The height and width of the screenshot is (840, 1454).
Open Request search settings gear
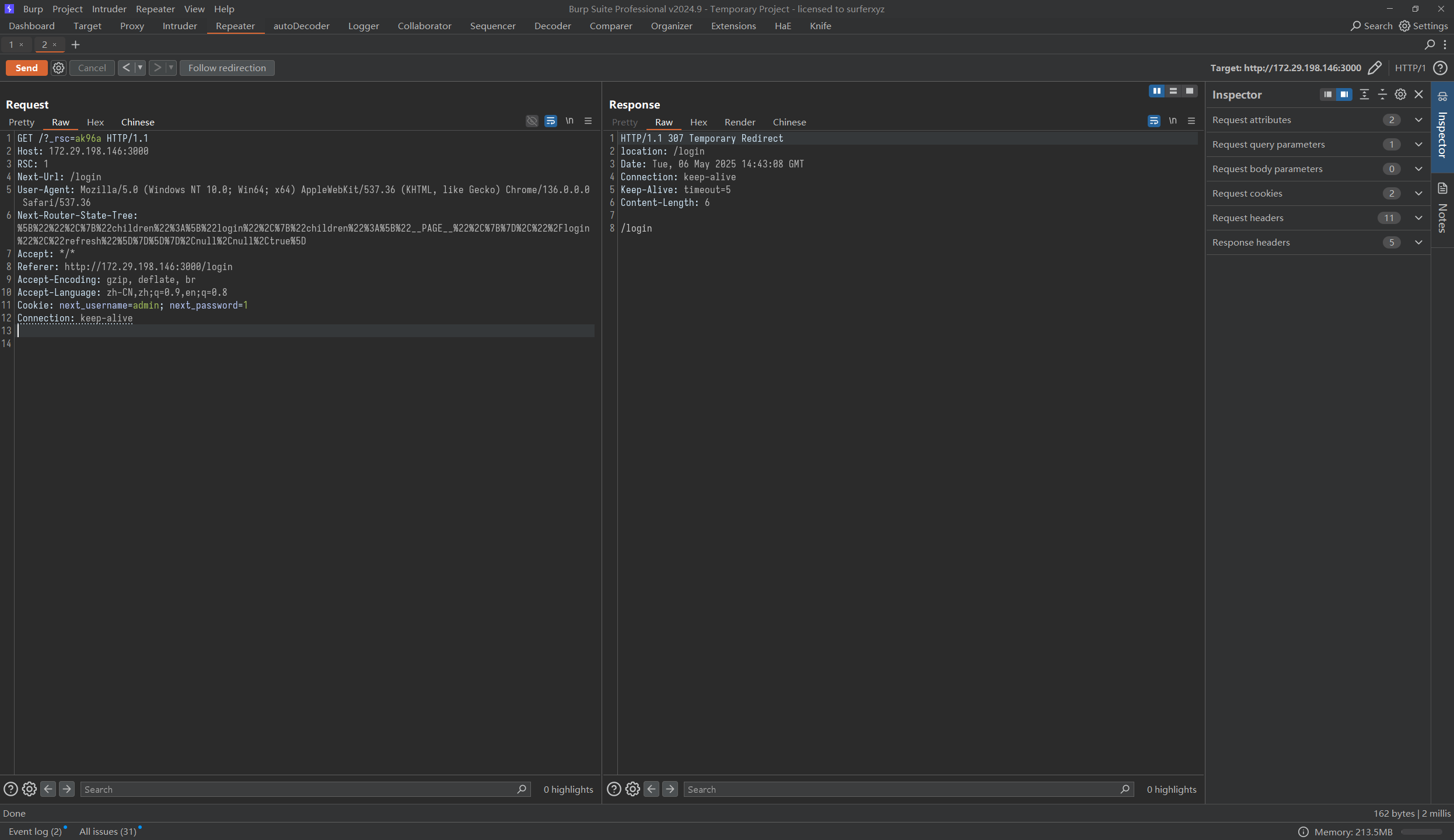29,789
